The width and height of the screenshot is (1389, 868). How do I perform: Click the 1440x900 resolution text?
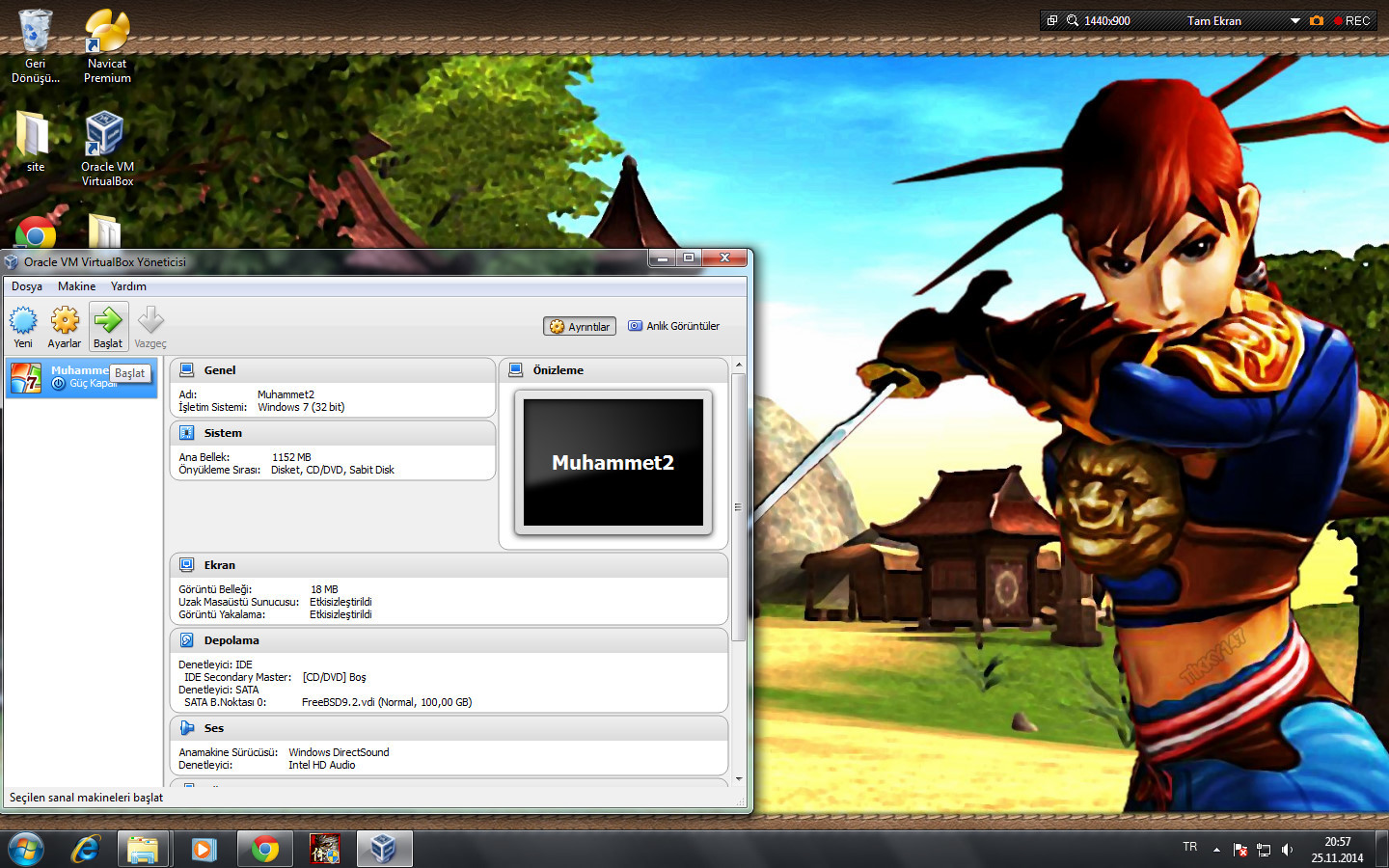1107,20
